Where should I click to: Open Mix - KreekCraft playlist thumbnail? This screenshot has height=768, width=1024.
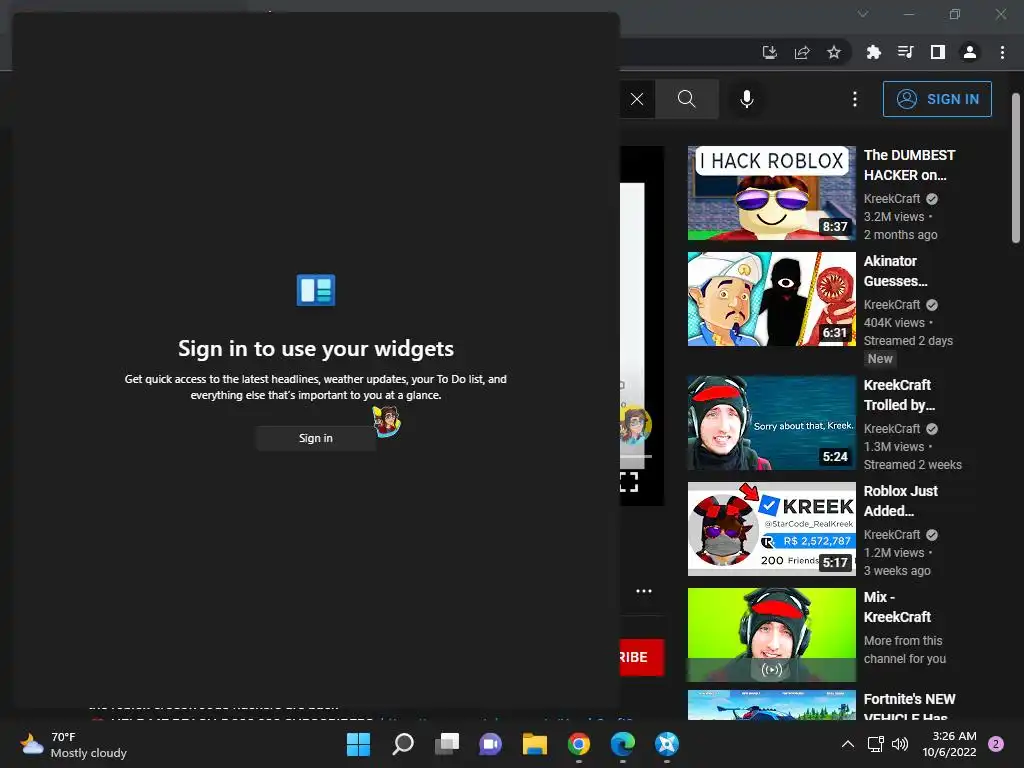click(x=771, y=635)
